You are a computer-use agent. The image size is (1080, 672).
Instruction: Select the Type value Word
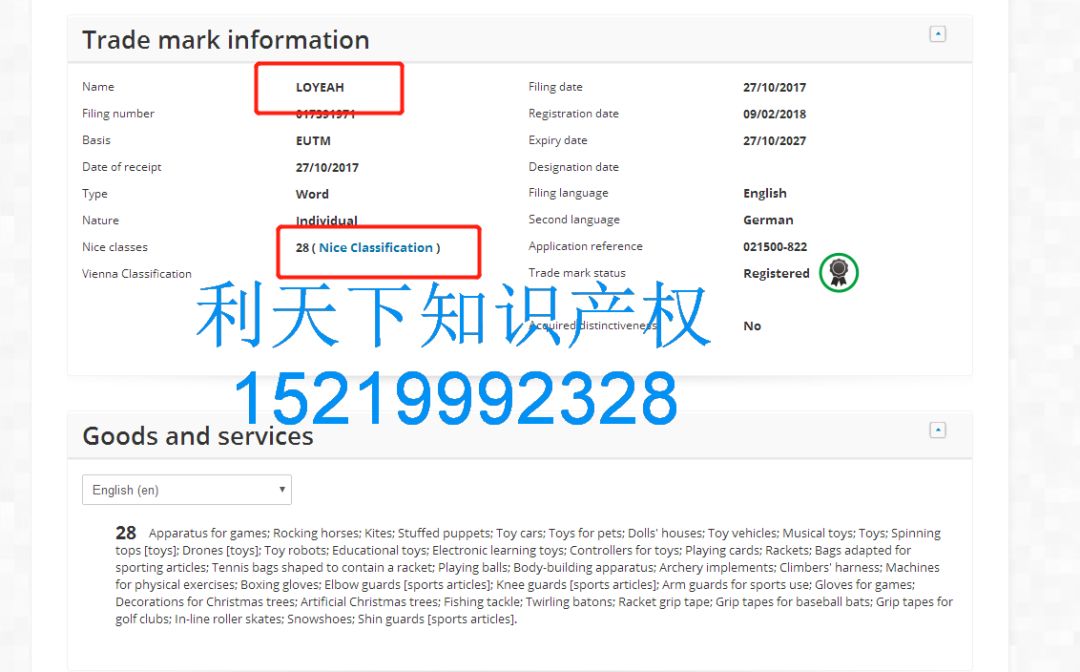click(312, 194)
